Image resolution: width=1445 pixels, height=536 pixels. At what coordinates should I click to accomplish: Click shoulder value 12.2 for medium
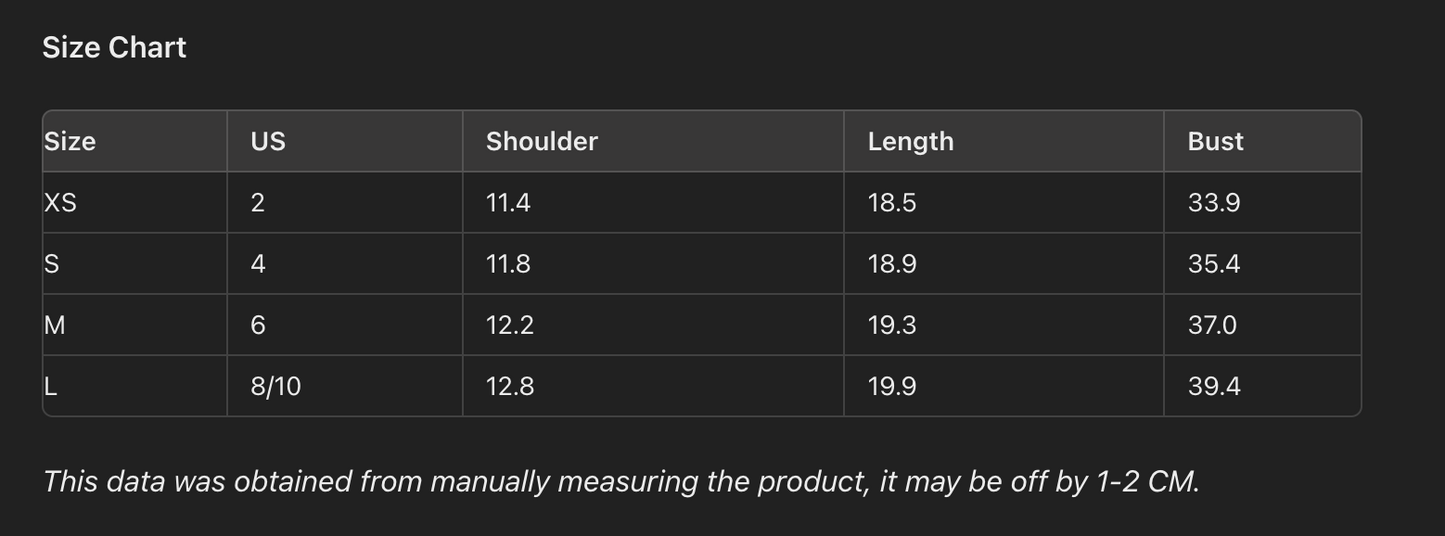click(509, 325)
